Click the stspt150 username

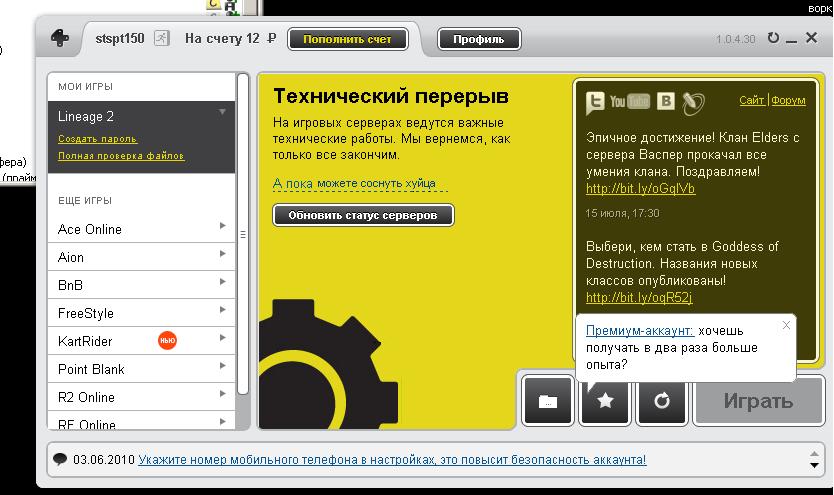point(120,38)
